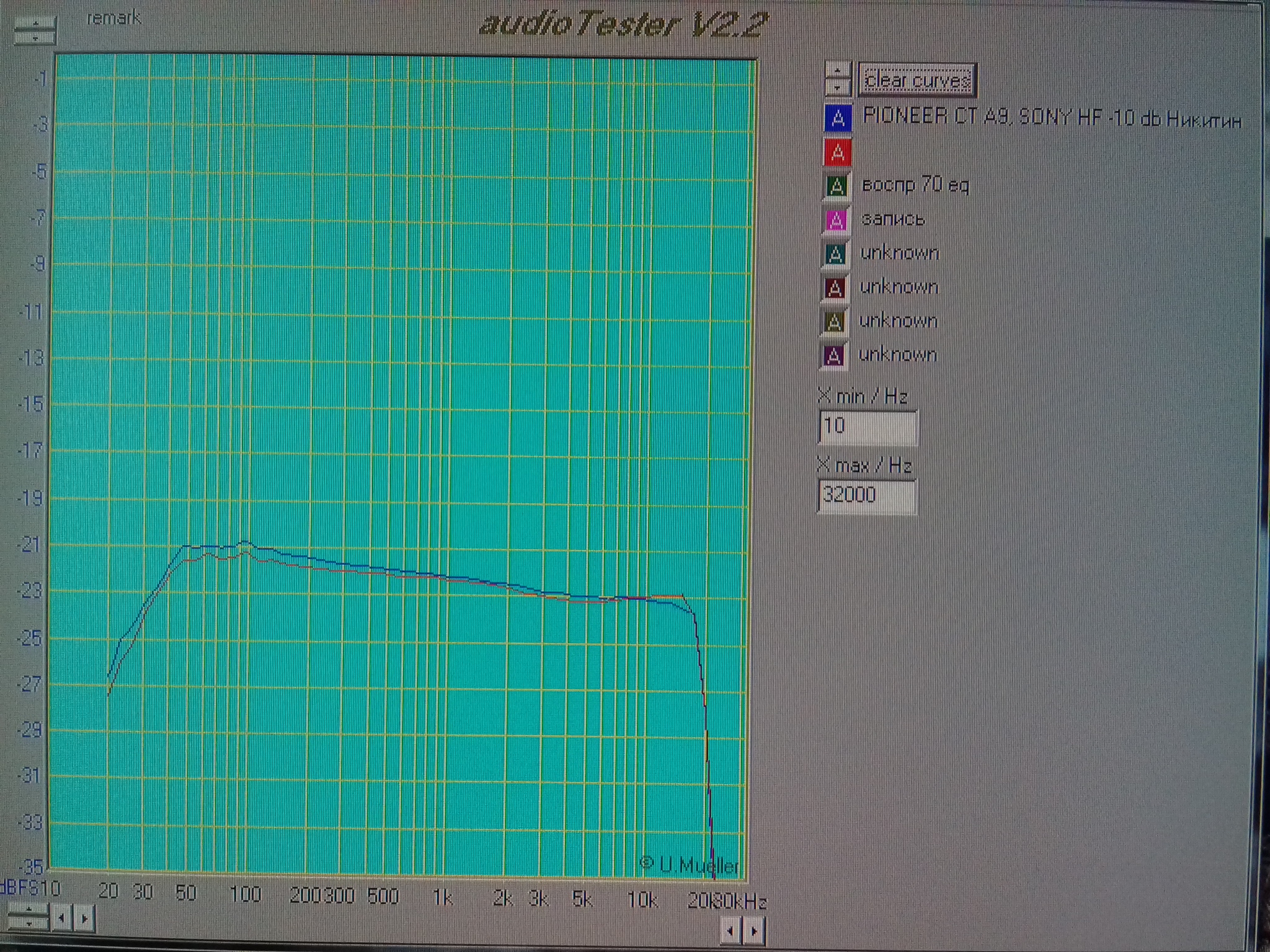Click left arrow button below 20k axis label
This screenshot has width=1270, height=952.
point(730,931)
